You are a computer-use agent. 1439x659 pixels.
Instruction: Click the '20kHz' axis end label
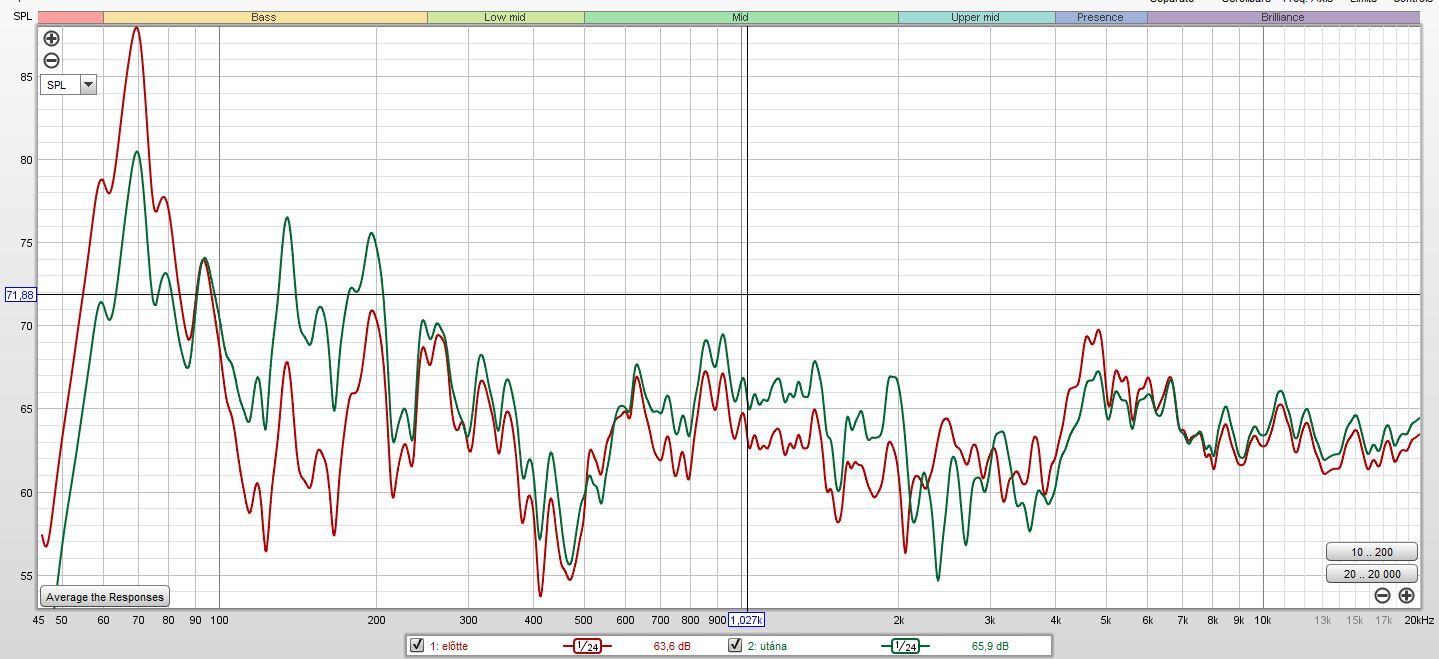(x=1420, y=621)
